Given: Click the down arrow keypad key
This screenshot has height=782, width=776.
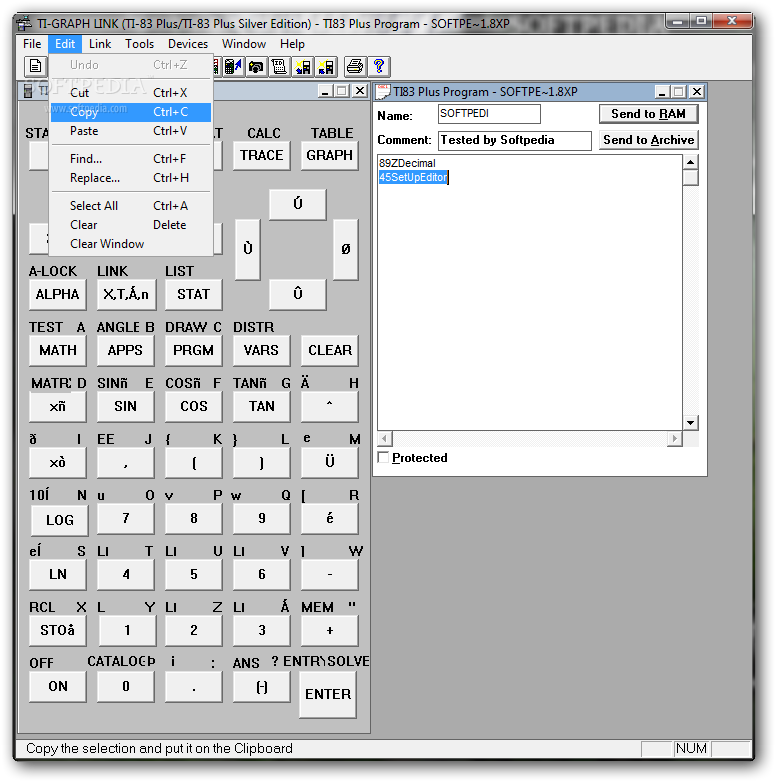Looking at the screenshot, I should 298,294.
